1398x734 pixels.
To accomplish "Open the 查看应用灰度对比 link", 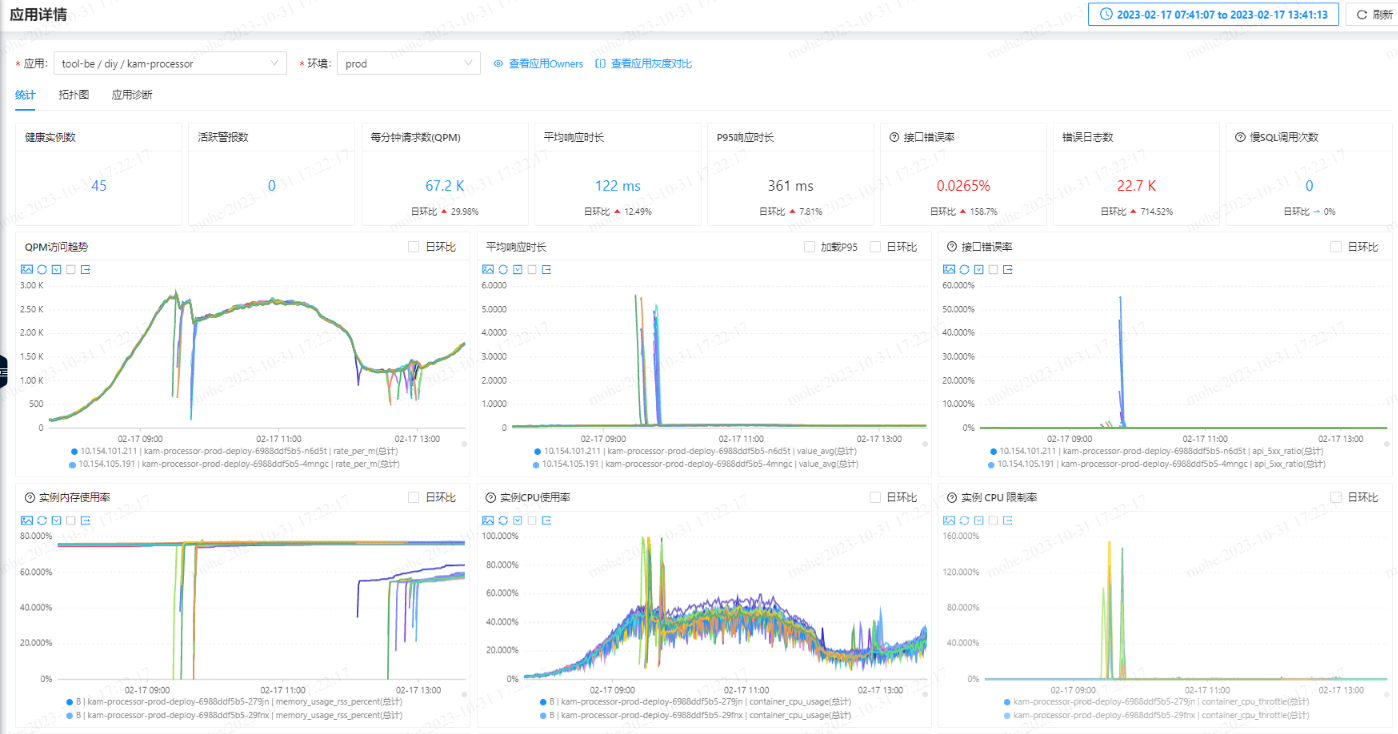I will [643, 63].
